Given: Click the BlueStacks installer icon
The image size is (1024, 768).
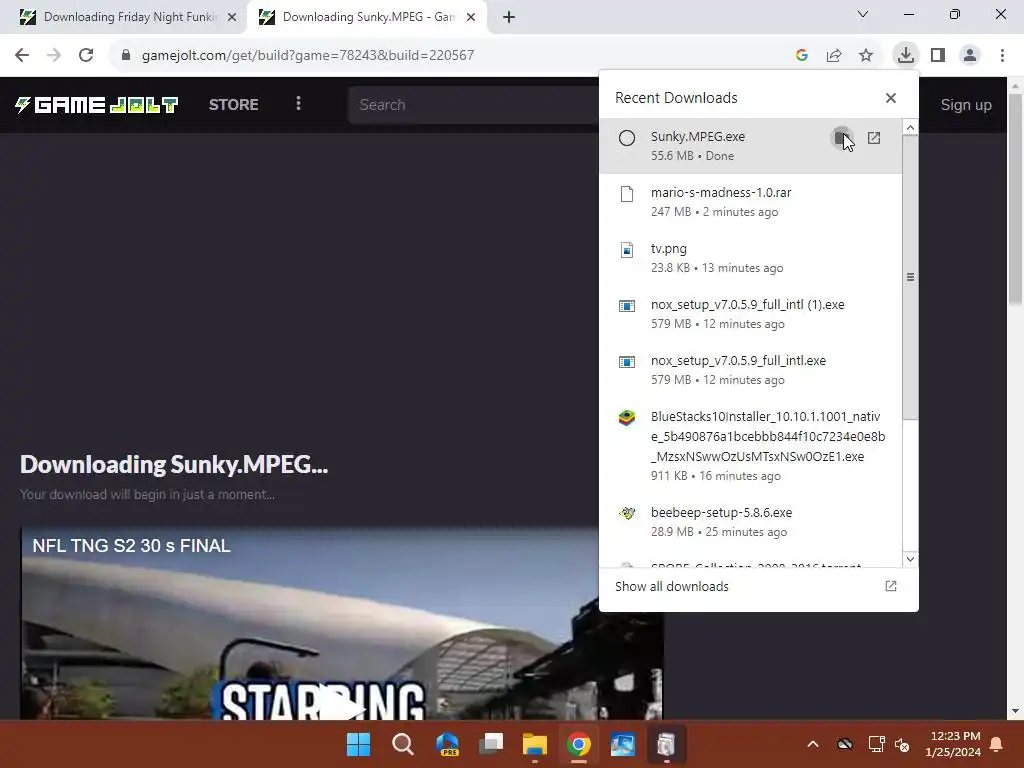Looking at the screenshot, I should tap(627, 417).
